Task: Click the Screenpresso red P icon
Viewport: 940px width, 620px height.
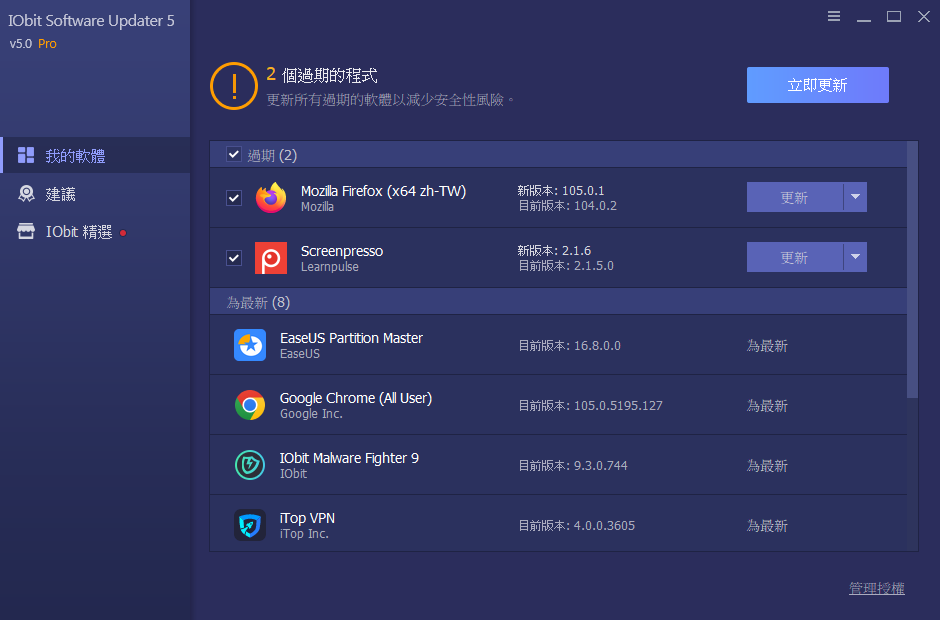Action: (271, 258)
